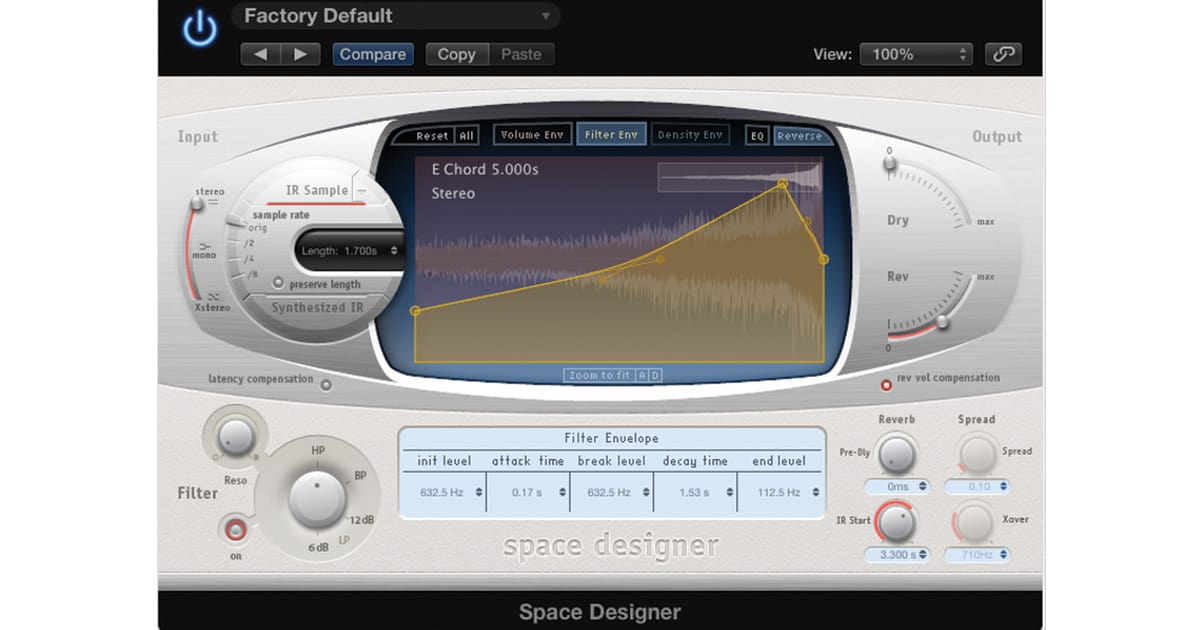Open the View 100% size dropdown

pos(916,54)
